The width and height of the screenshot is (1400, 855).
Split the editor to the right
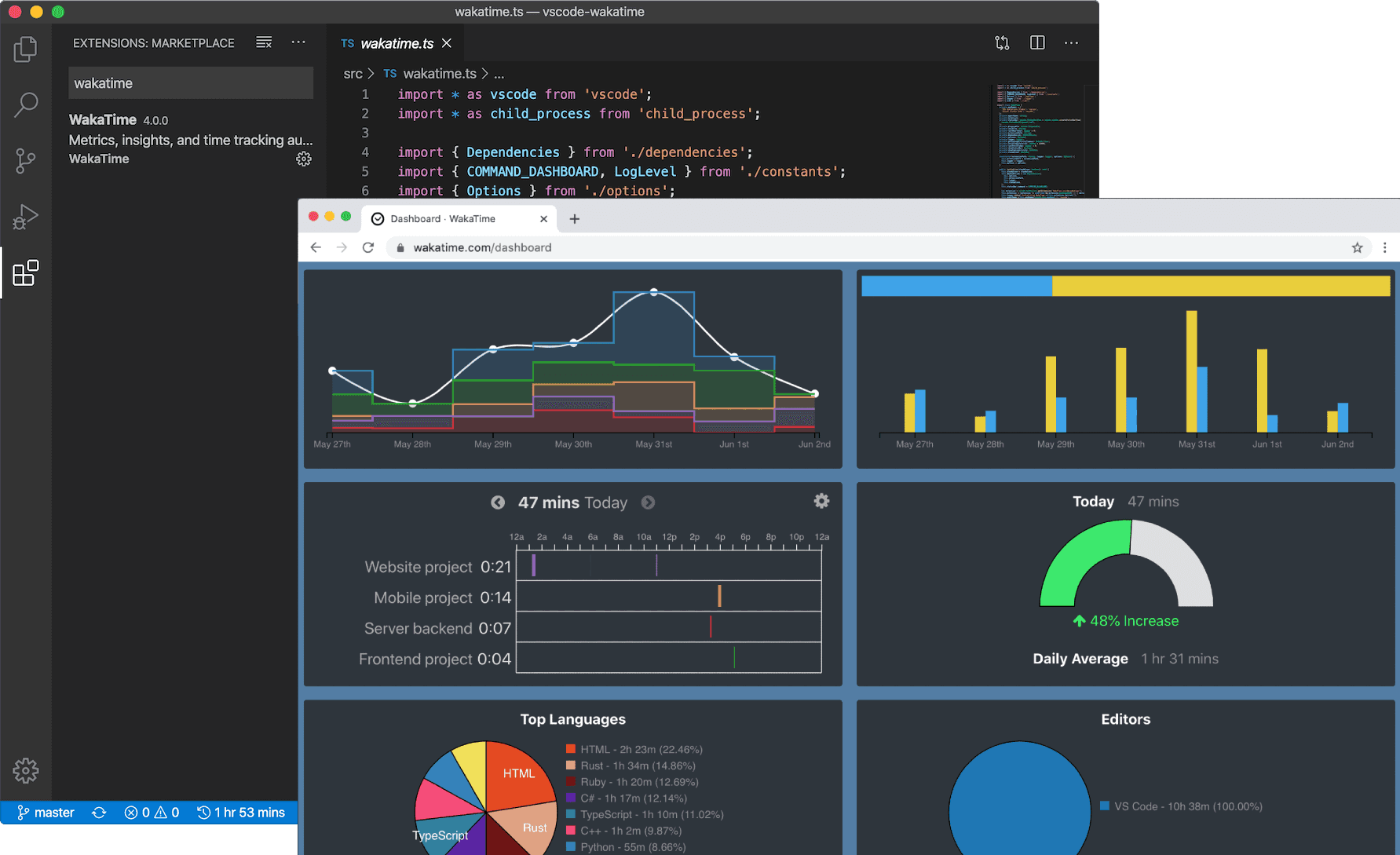point(1037,43)
